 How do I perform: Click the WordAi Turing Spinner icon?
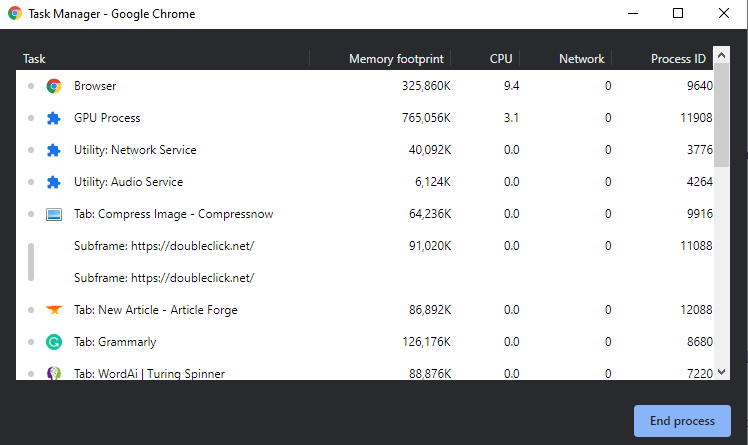[54, 373]
